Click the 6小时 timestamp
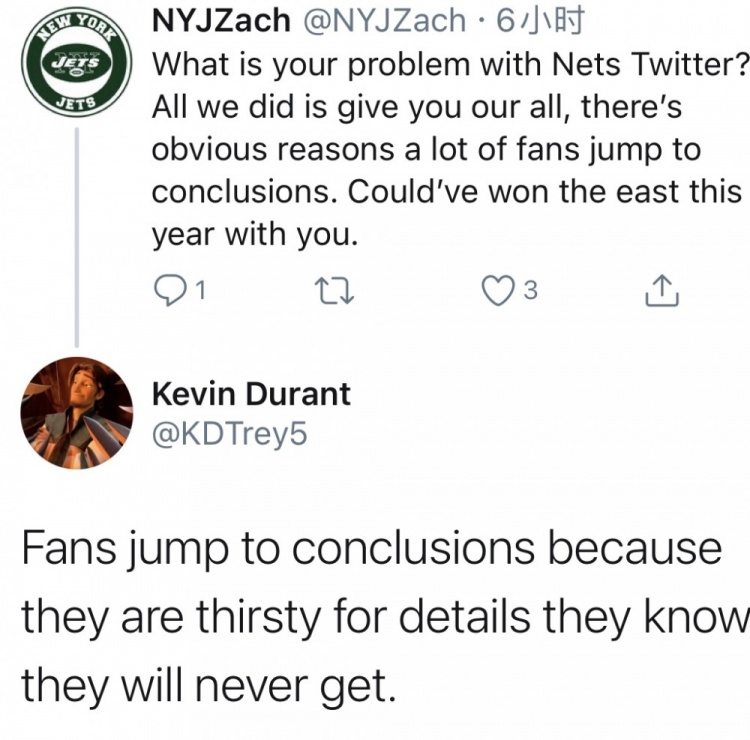750x740 pixels. (541, 18)
